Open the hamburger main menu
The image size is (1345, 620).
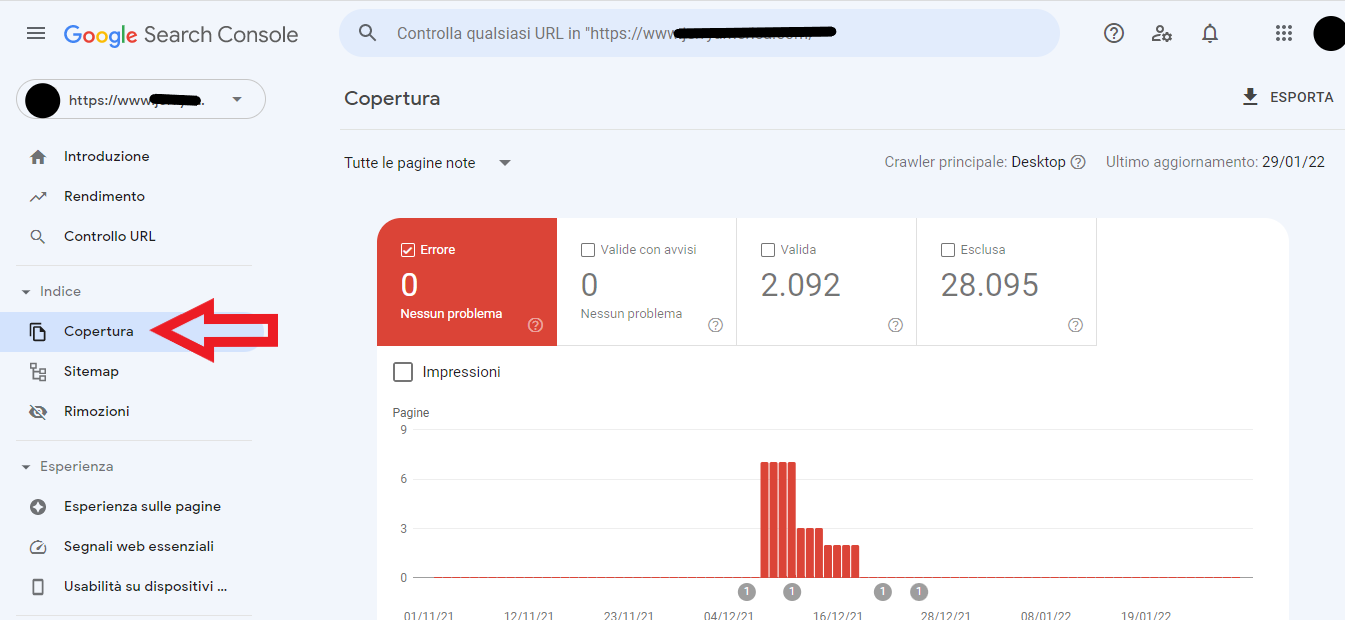(x=36, y=34)
